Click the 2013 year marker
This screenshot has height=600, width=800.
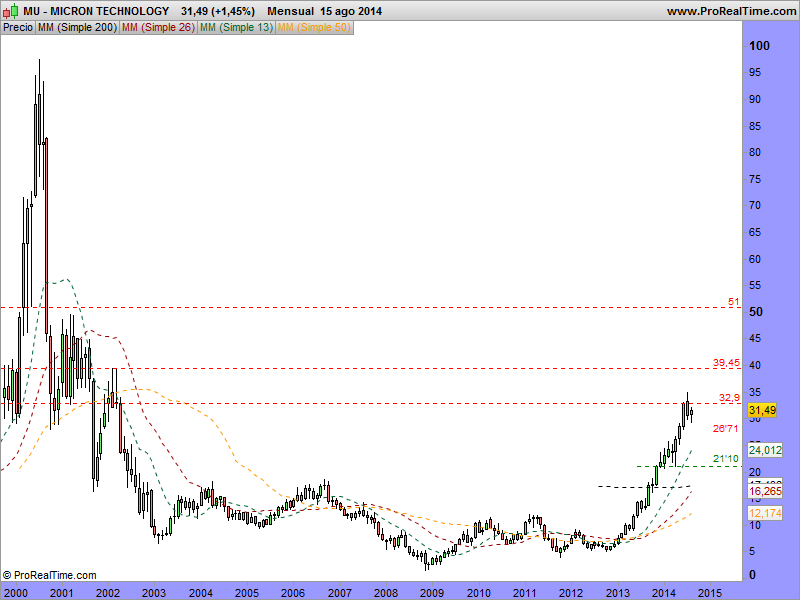coord(617,593)
